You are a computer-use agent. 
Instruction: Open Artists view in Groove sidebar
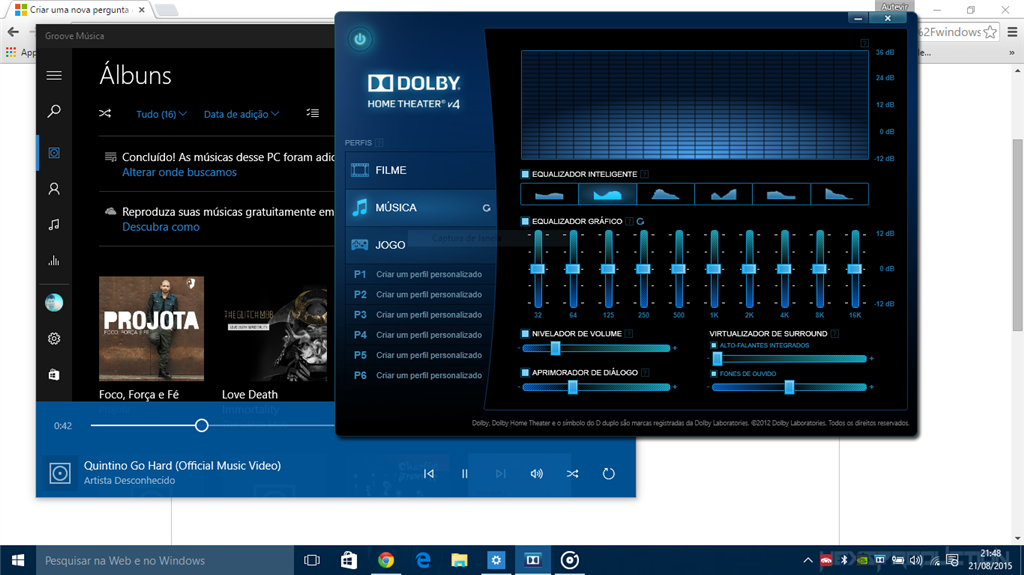[54, 189]
